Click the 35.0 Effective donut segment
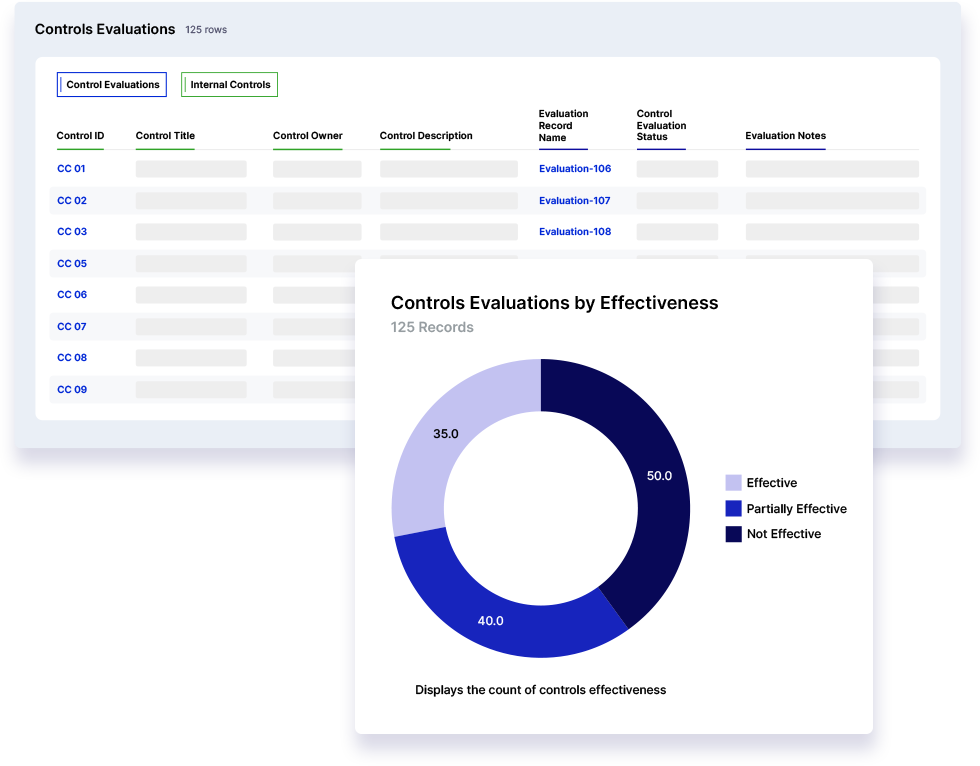This screenshot has height=766, width=980. [x=446, y=434]
